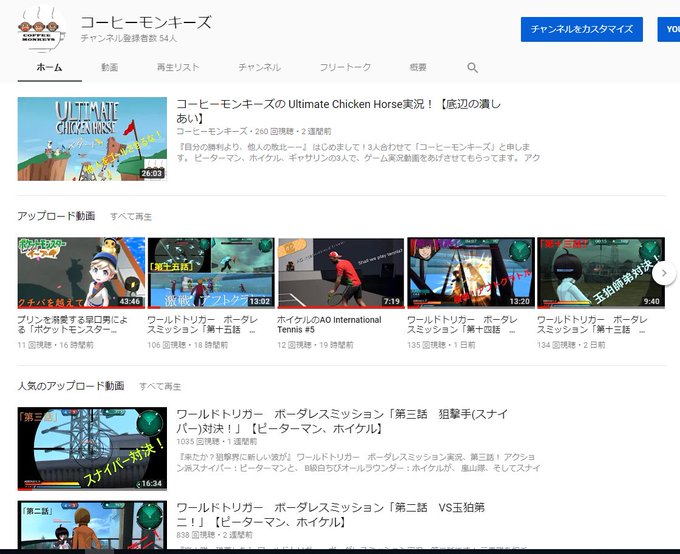Open ホイケルのAO International Tennis #5 title

[x=329, y=325]
